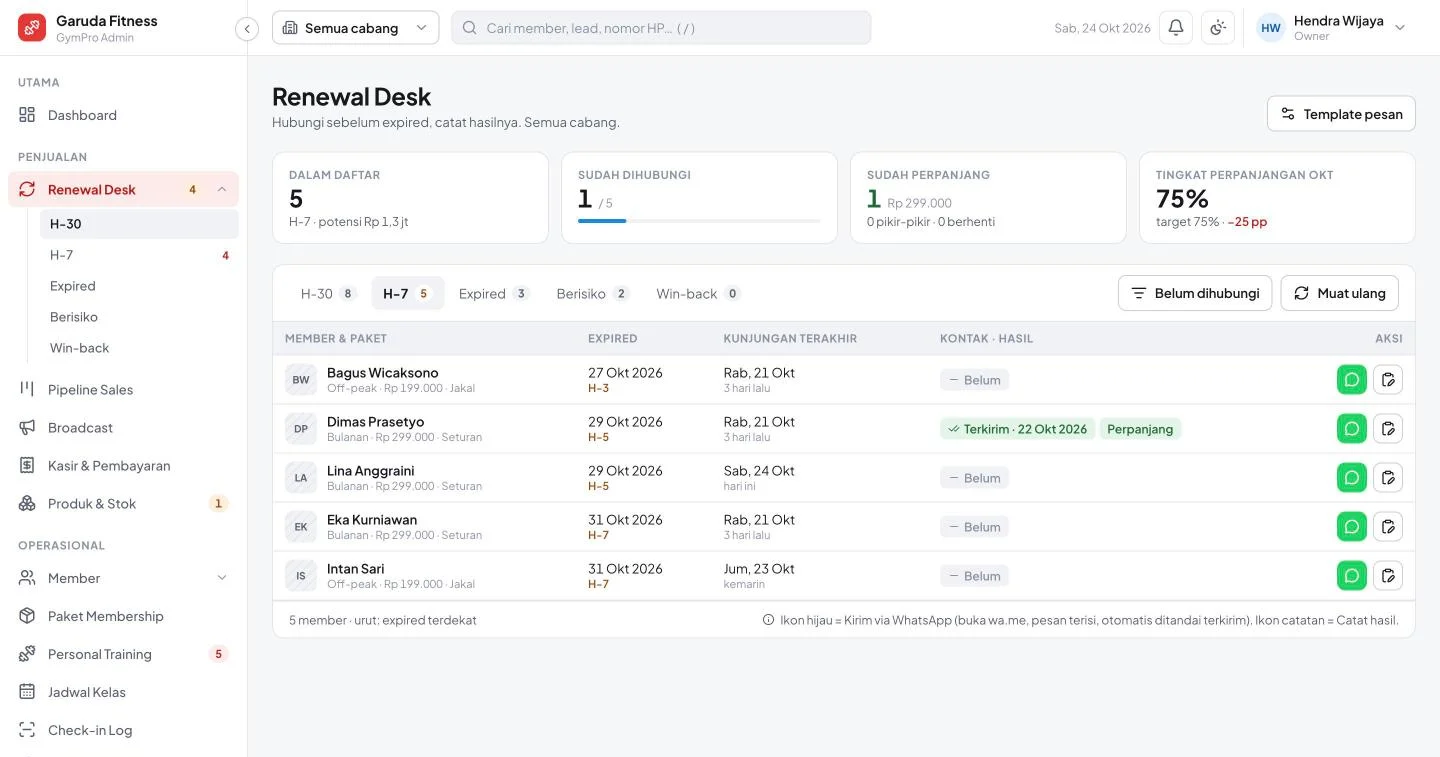Record contact result for Eka Kurniawan

[1388, 527]
